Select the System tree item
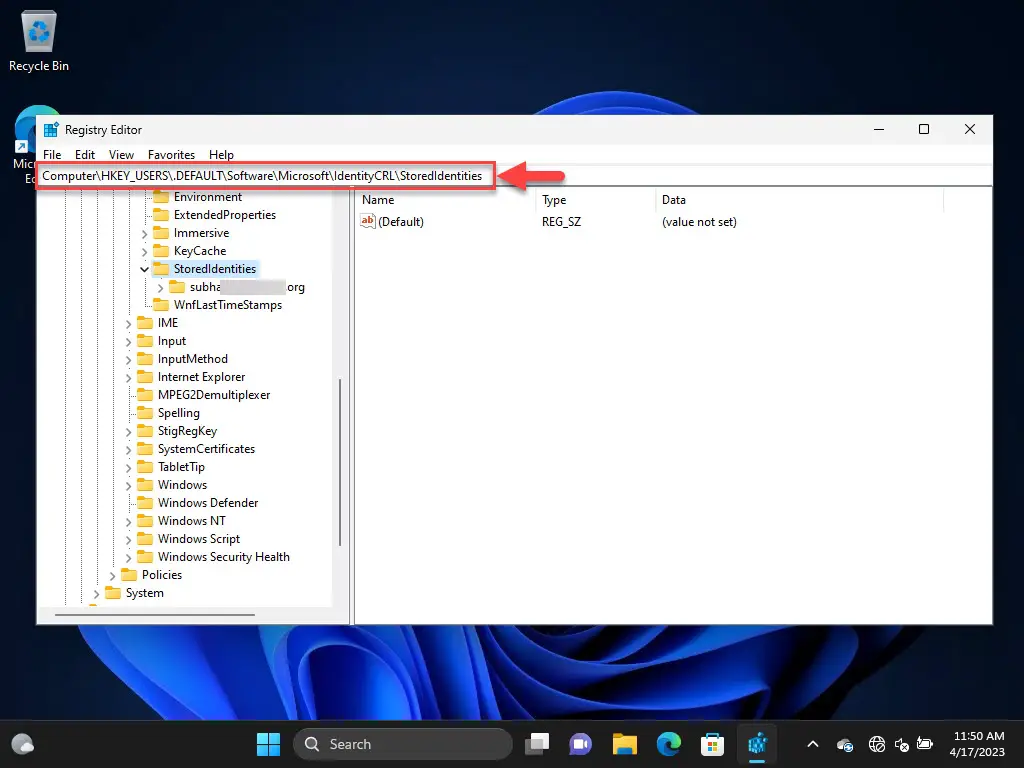The width and height of the screenshot is (1024, 768). [x=144, y=593]
